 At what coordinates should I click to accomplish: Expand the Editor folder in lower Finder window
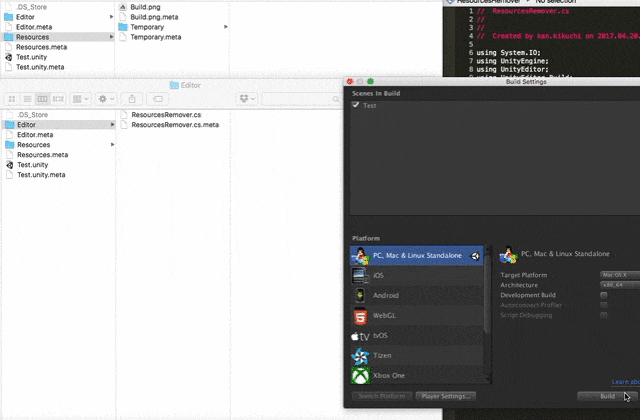tap(112, 124)
